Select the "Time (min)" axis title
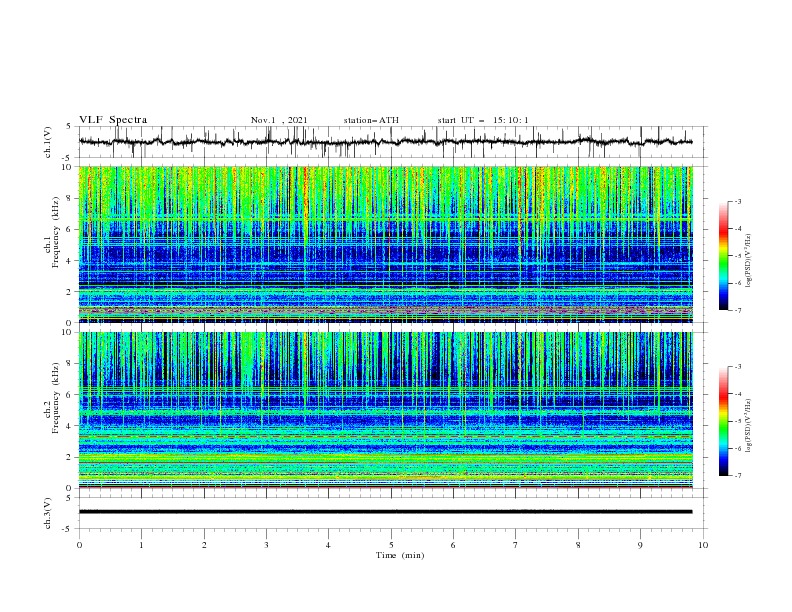 400,555
